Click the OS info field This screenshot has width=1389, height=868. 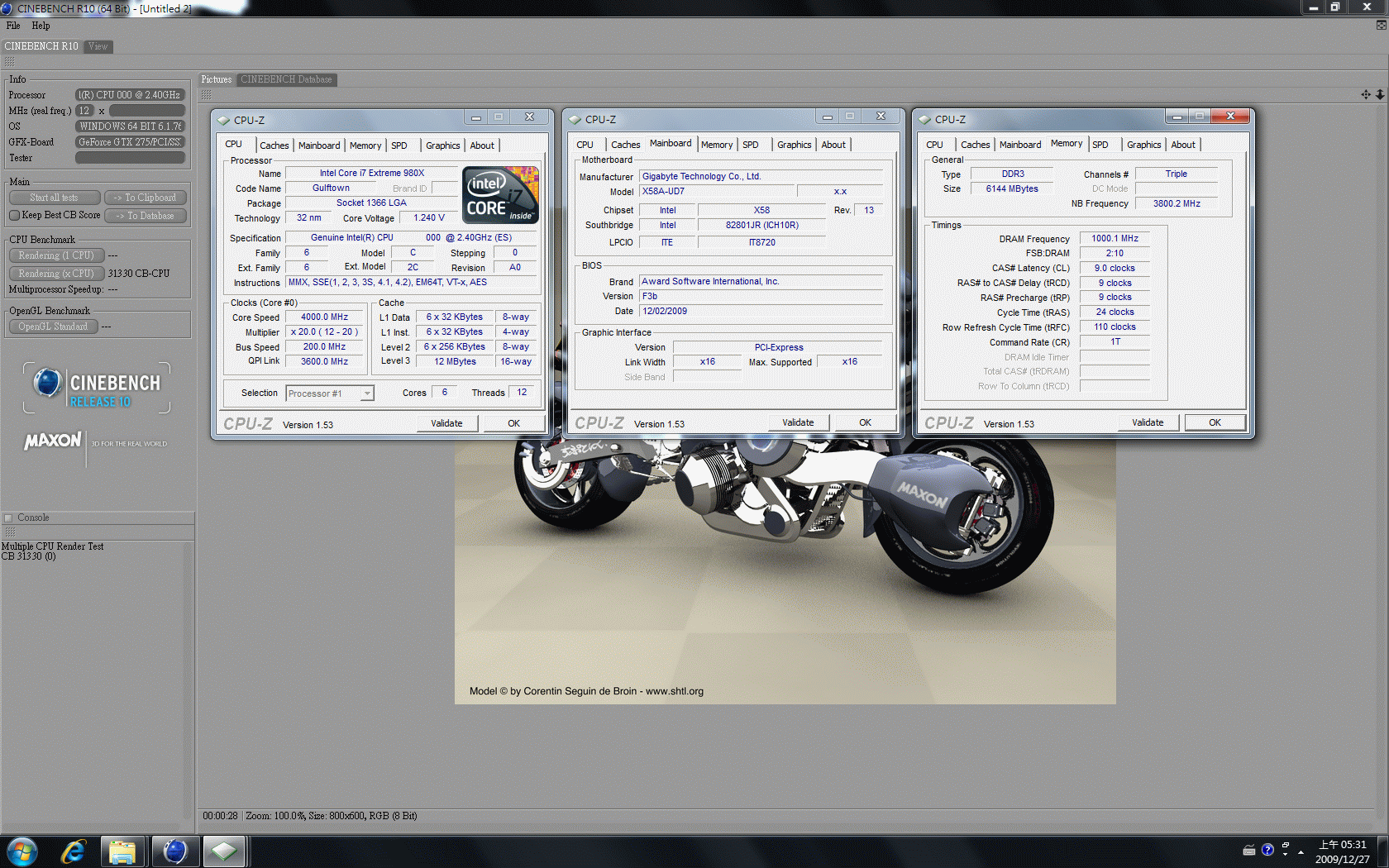click(130, 126)
